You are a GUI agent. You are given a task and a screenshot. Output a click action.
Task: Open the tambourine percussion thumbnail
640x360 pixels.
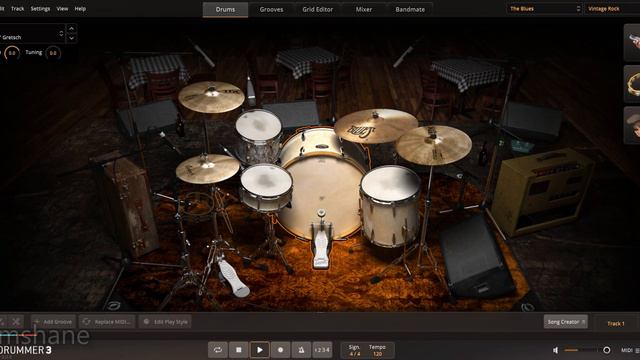point(633,84)
